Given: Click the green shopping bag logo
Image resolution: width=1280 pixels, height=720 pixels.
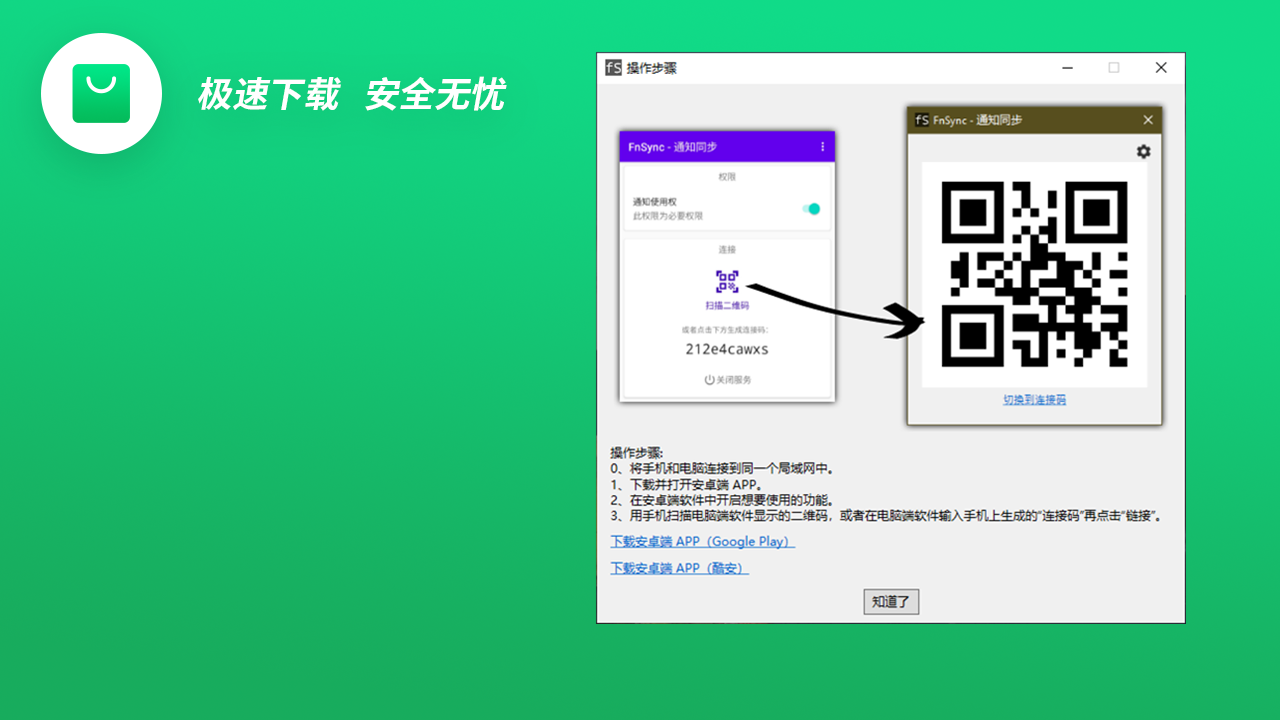Looking at the screenshot, I should (x=101, y=93).
